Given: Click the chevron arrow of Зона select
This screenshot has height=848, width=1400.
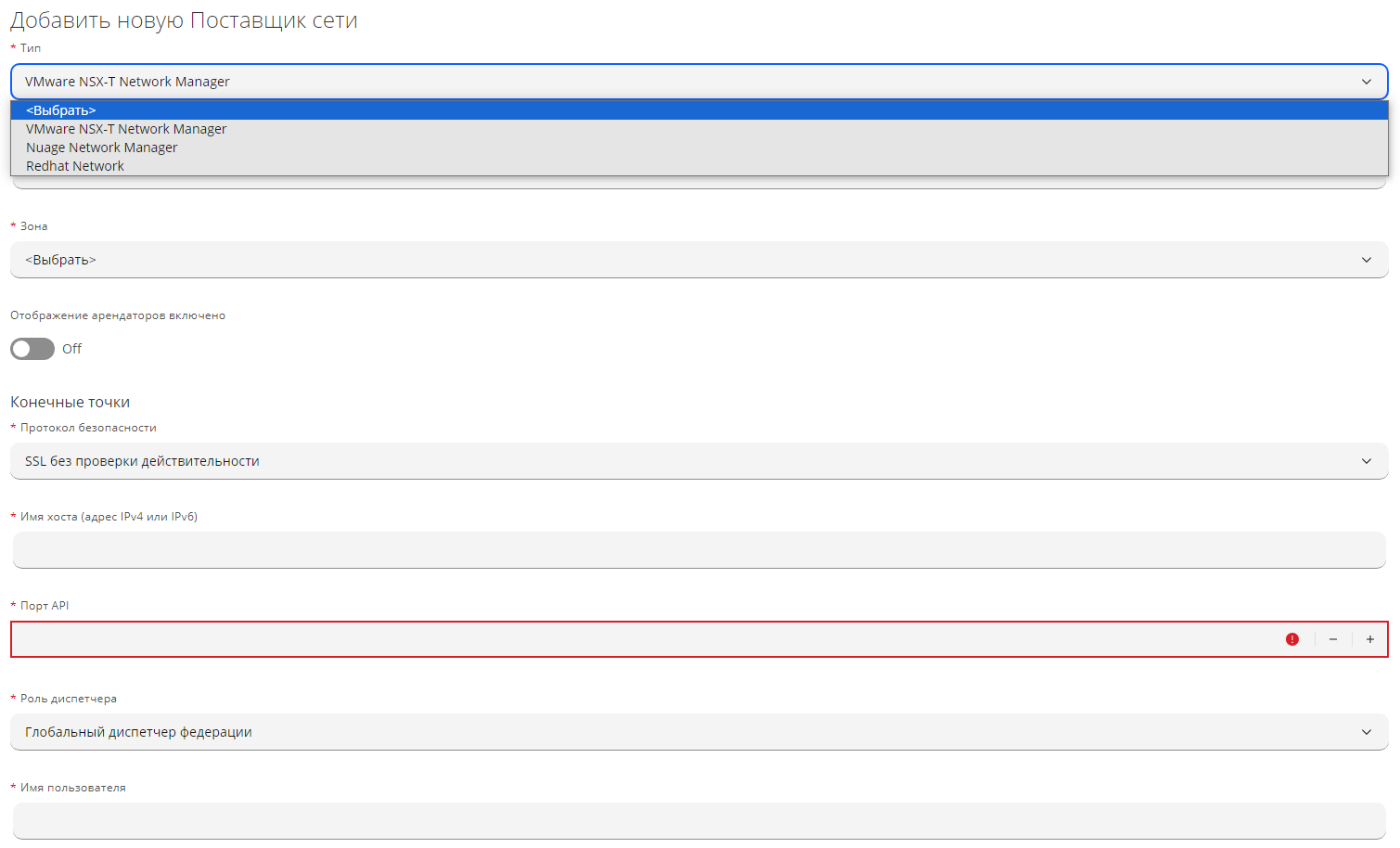Looking at the screenshot, I should (1367, 260).
